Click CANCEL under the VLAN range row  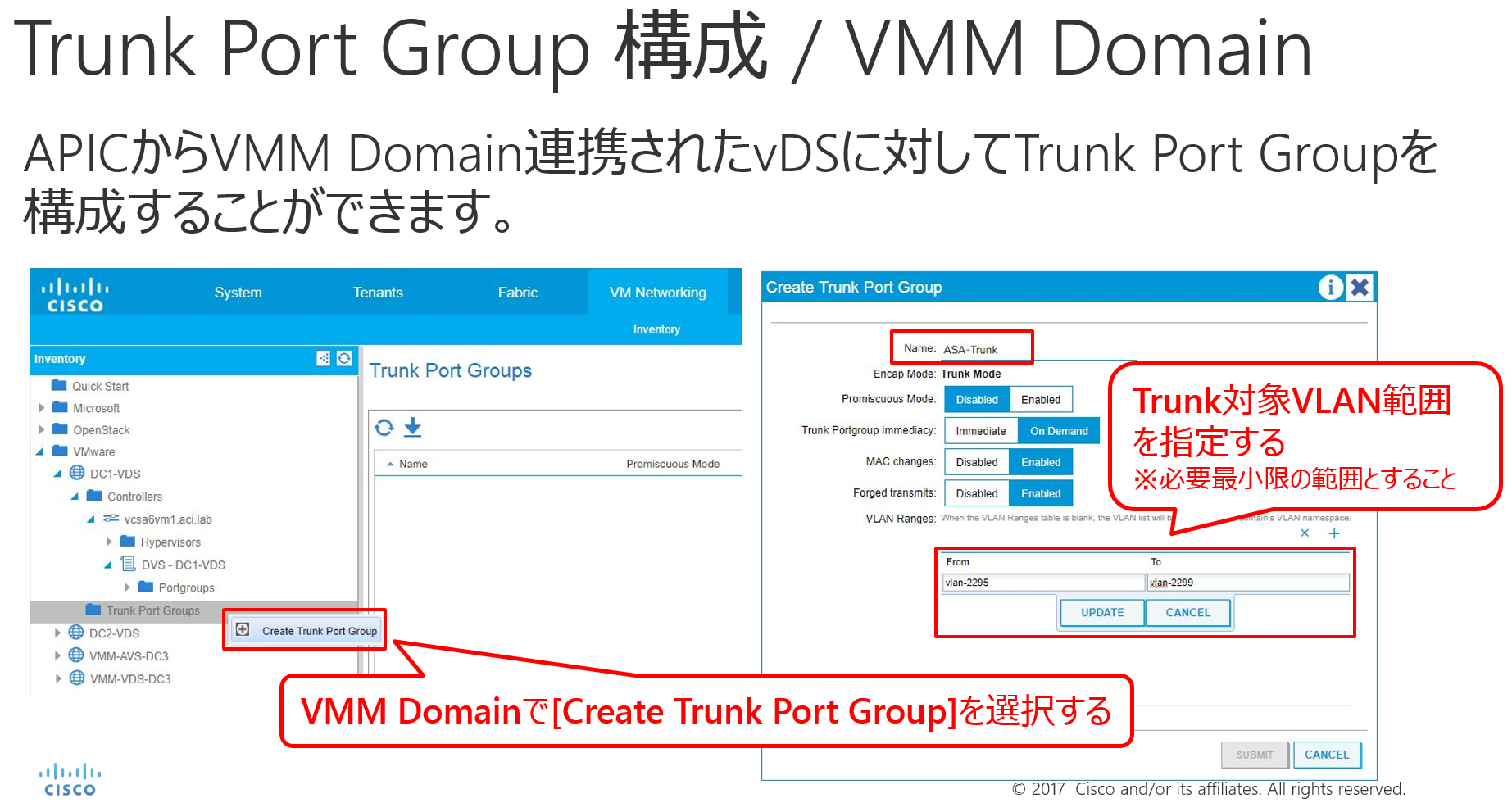pos(1187,612)
